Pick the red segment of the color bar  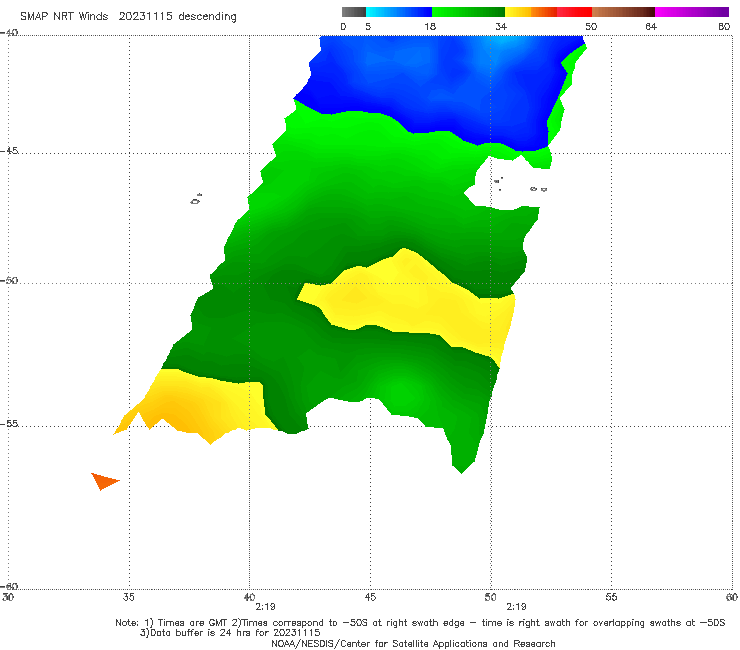point(574,12)
